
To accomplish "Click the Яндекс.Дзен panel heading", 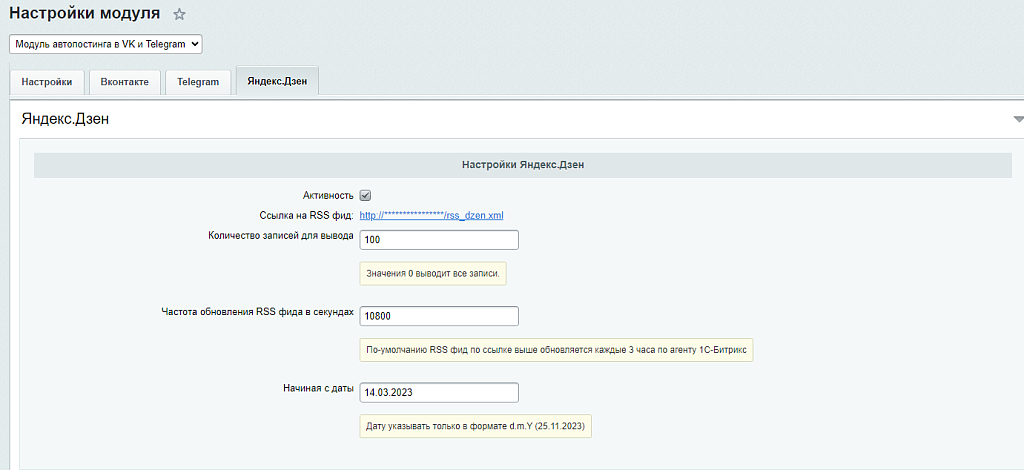I will (65, 119).
